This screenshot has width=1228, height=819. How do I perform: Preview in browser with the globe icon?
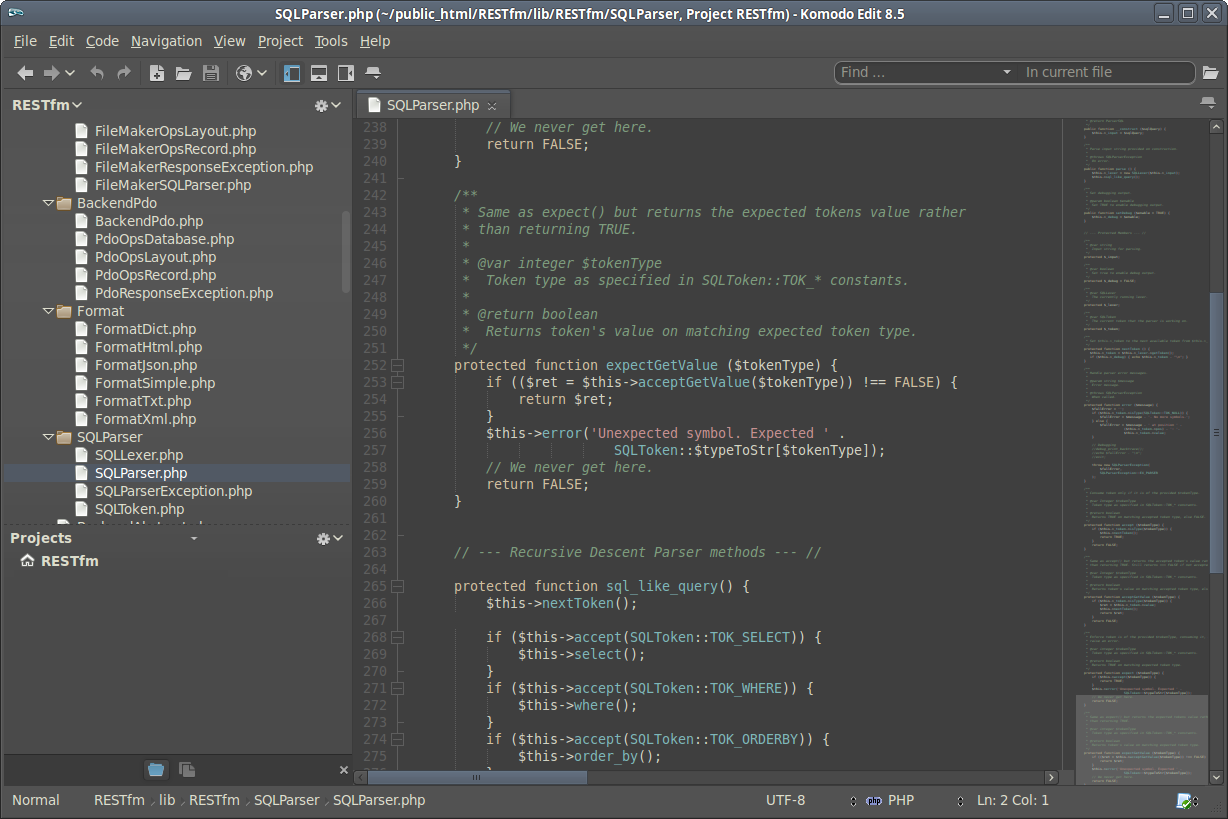(x=244, y=73)
